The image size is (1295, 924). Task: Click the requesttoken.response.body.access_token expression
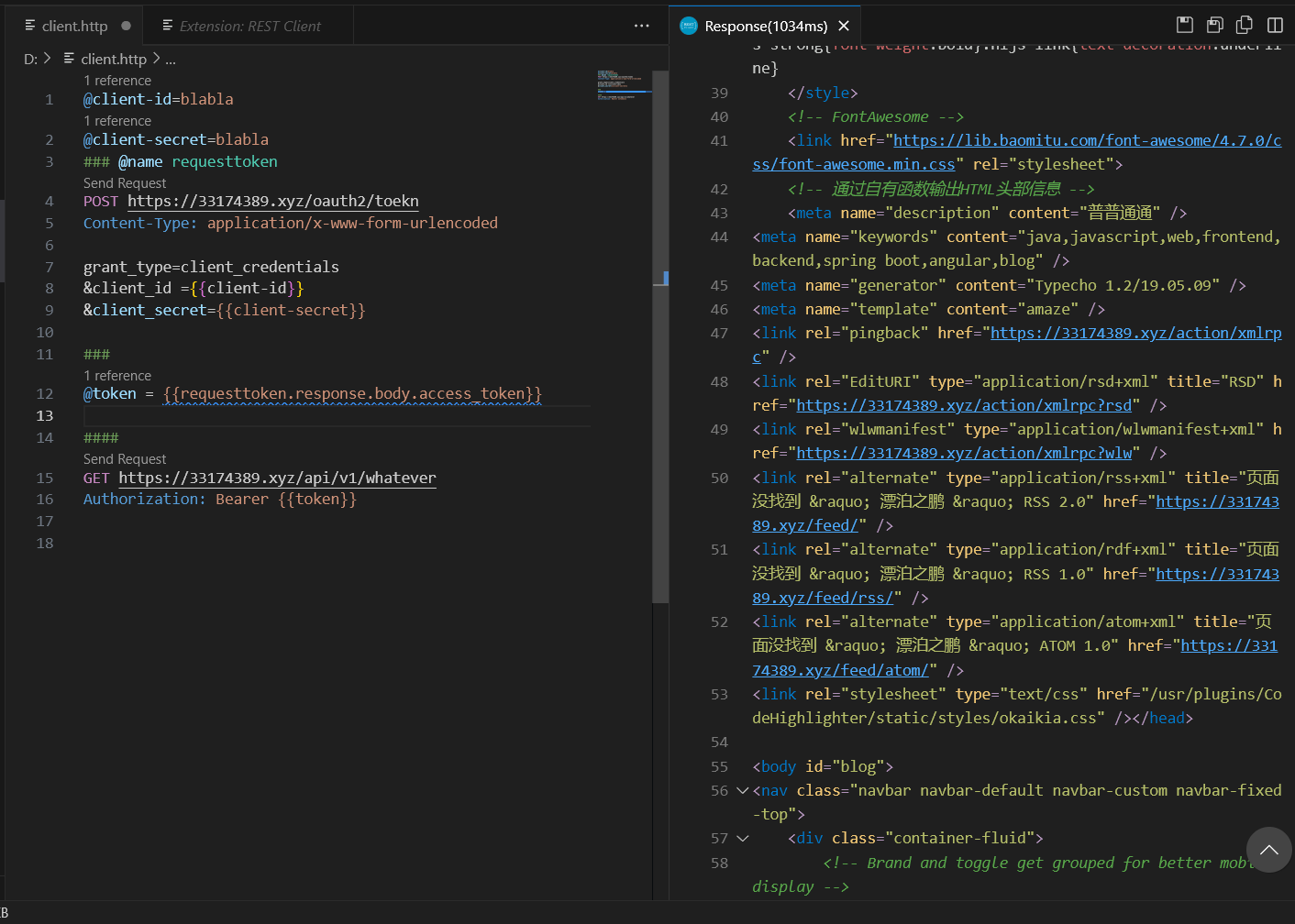352,393
